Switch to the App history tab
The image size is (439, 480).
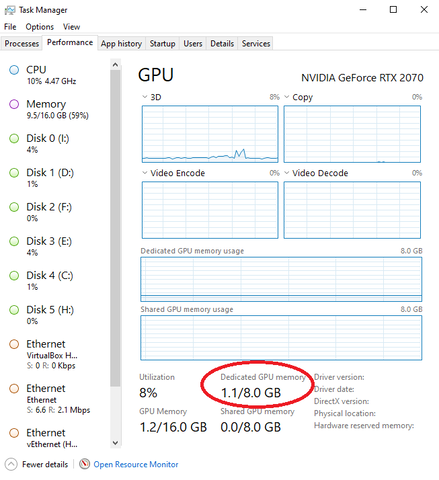[121, 44]
